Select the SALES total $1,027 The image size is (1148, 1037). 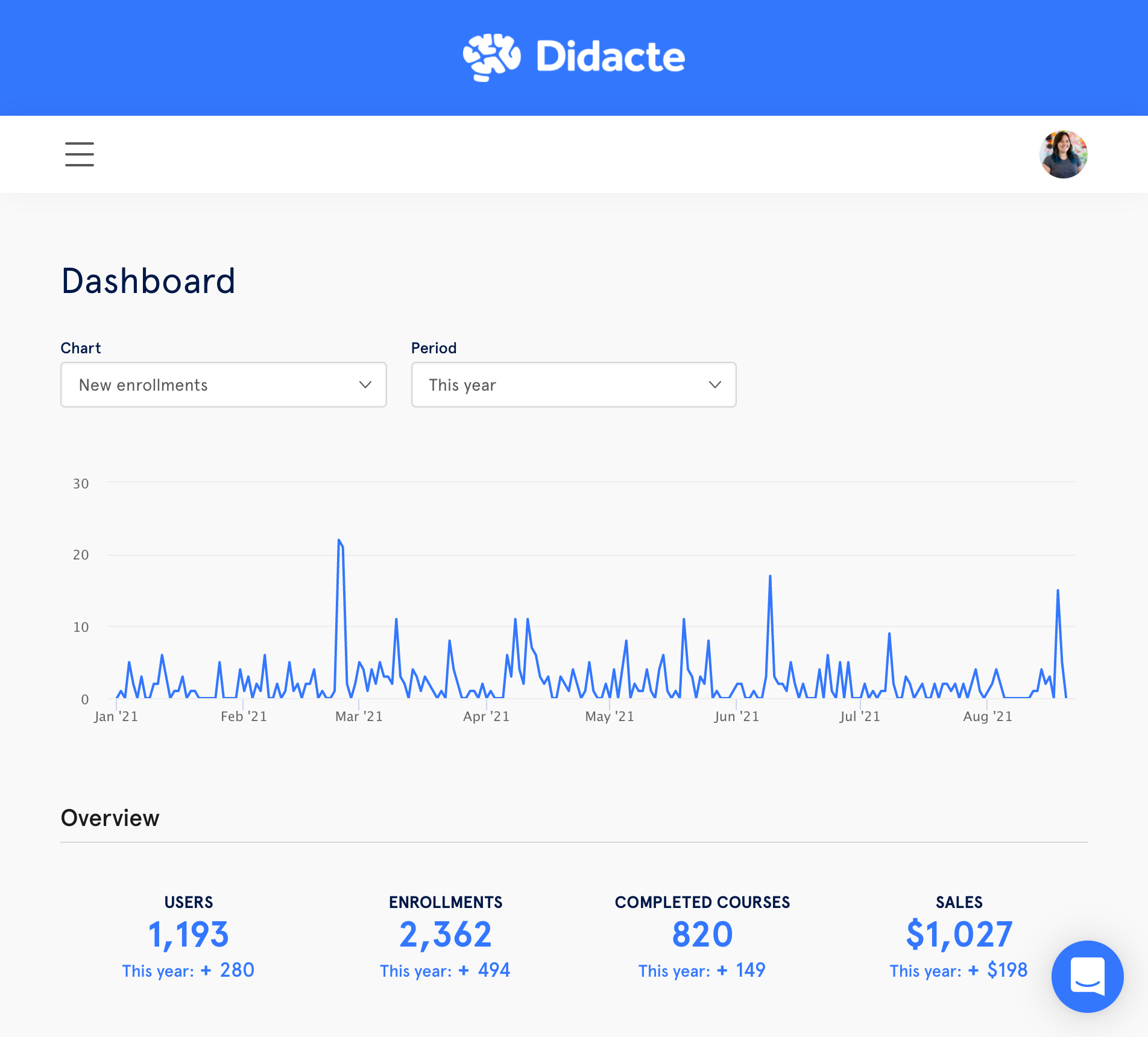point(959,935)
